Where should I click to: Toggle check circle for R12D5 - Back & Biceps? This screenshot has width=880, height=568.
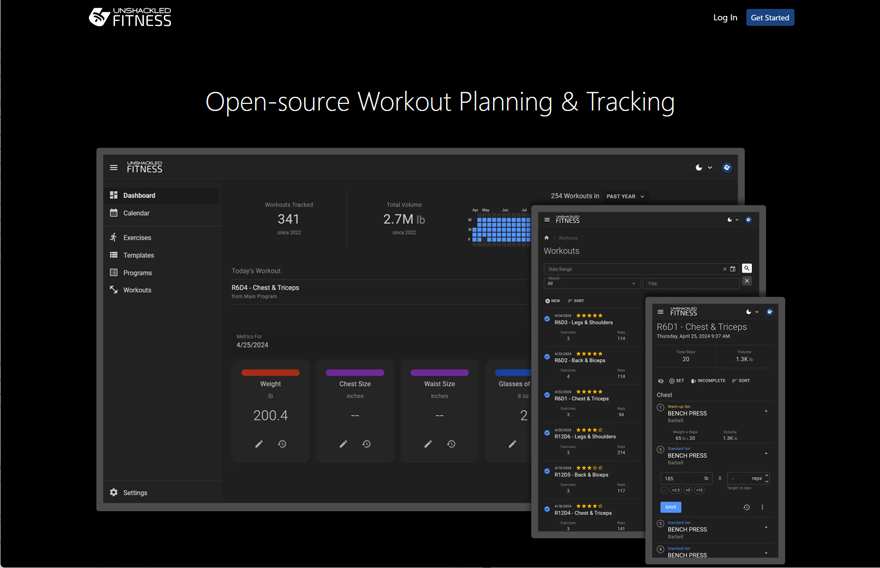[547, 471]
